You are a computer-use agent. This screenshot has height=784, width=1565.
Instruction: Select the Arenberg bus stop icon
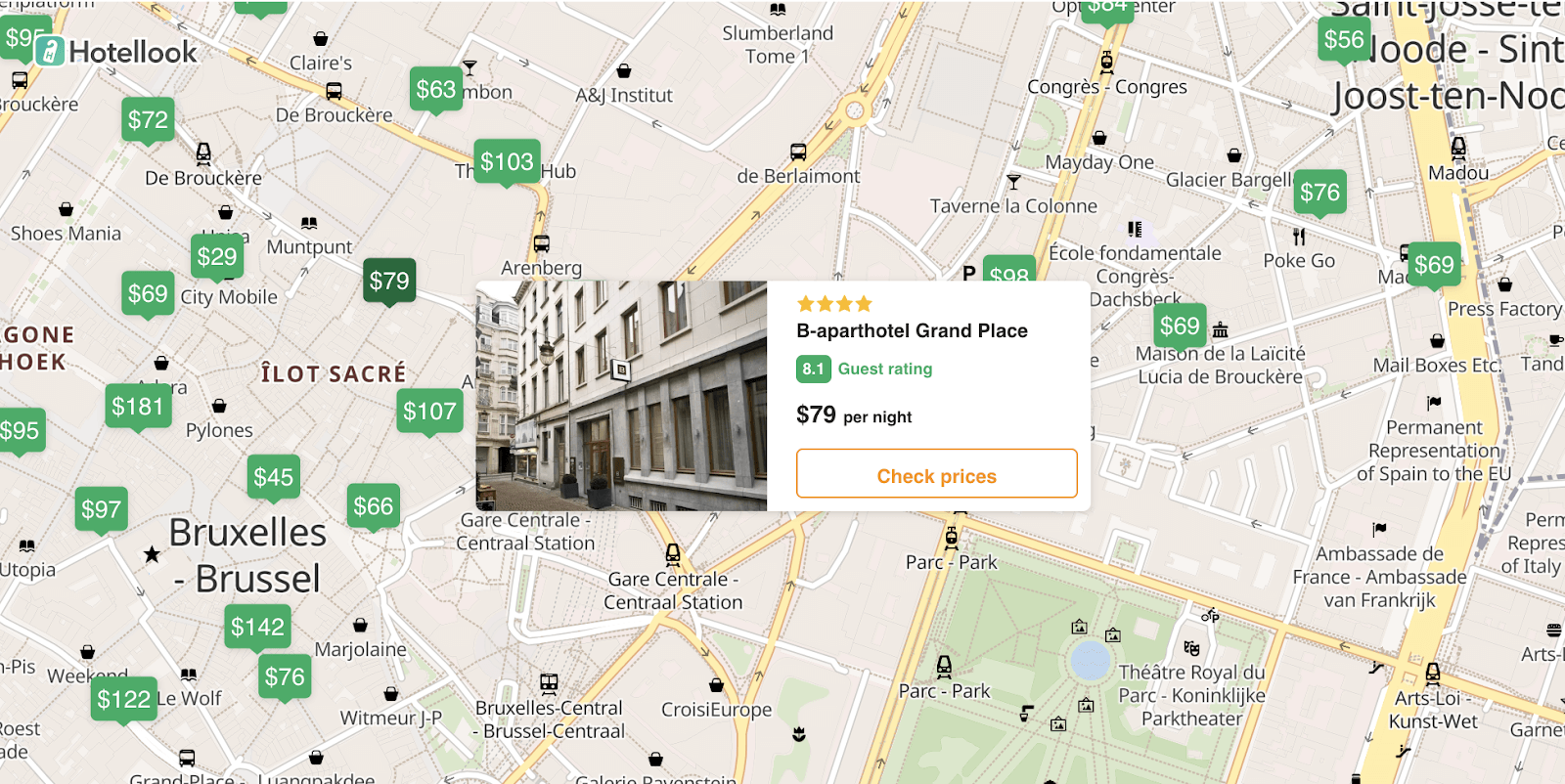coord(541,243)
